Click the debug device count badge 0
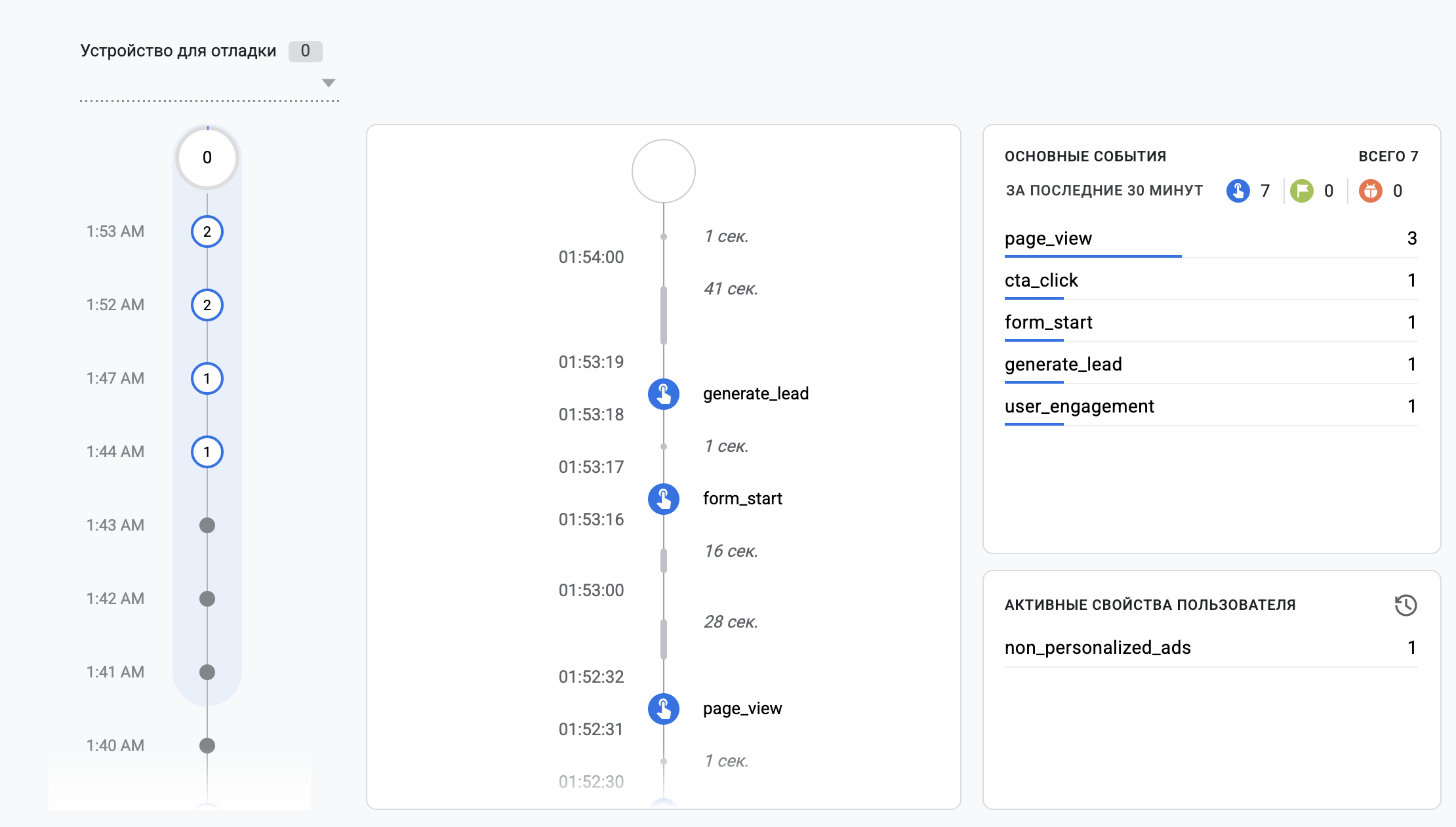 pyautogui.click(x=306, y=51)
